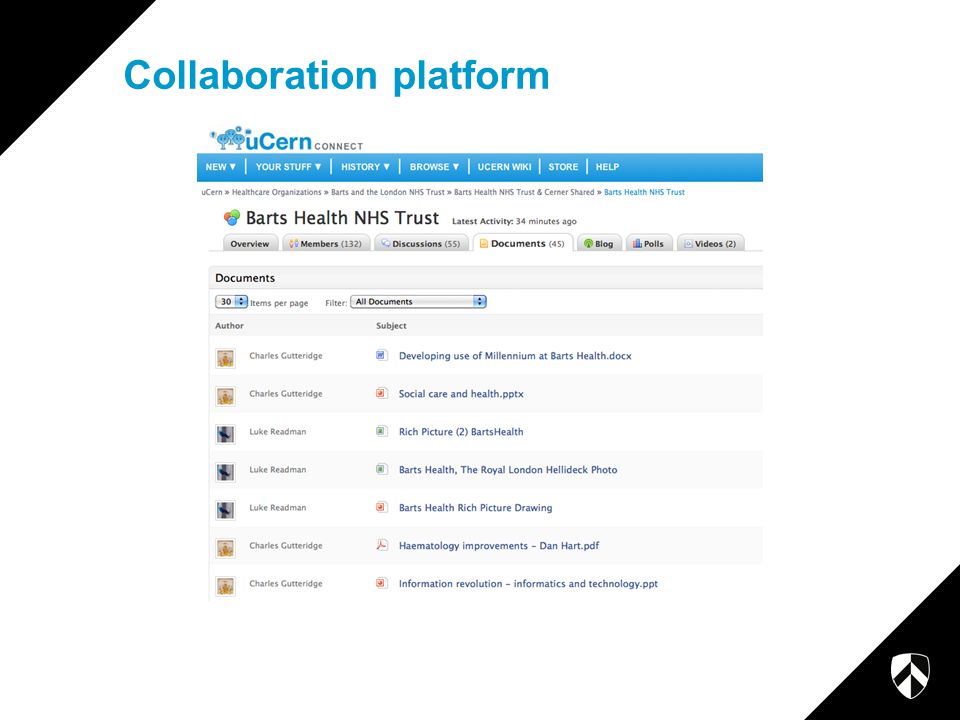Click the uCern Connect logo
This screenshot has height=720, width=960.
tap(286, 140)
